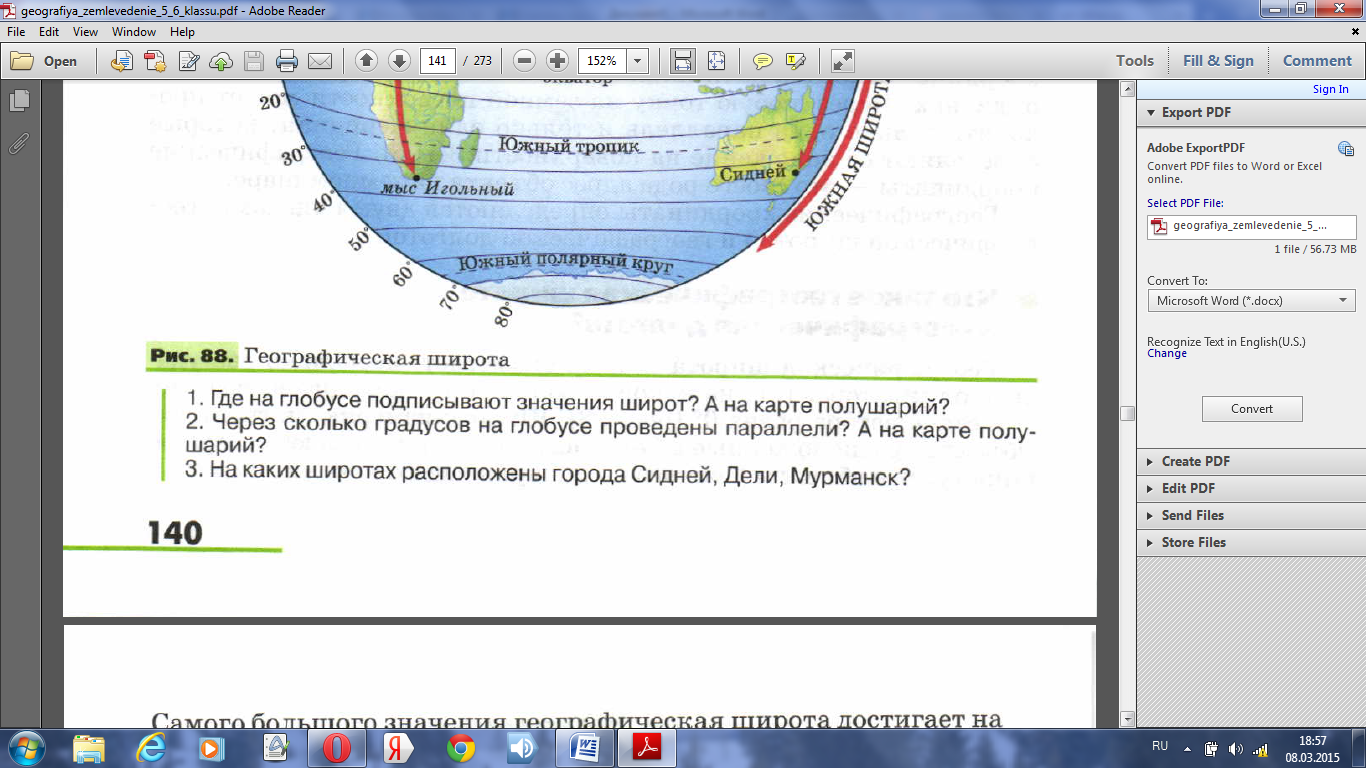The image size is (1366, 768).
Task: Open Yandex browser from taskbar
Action: click(399, 748)
